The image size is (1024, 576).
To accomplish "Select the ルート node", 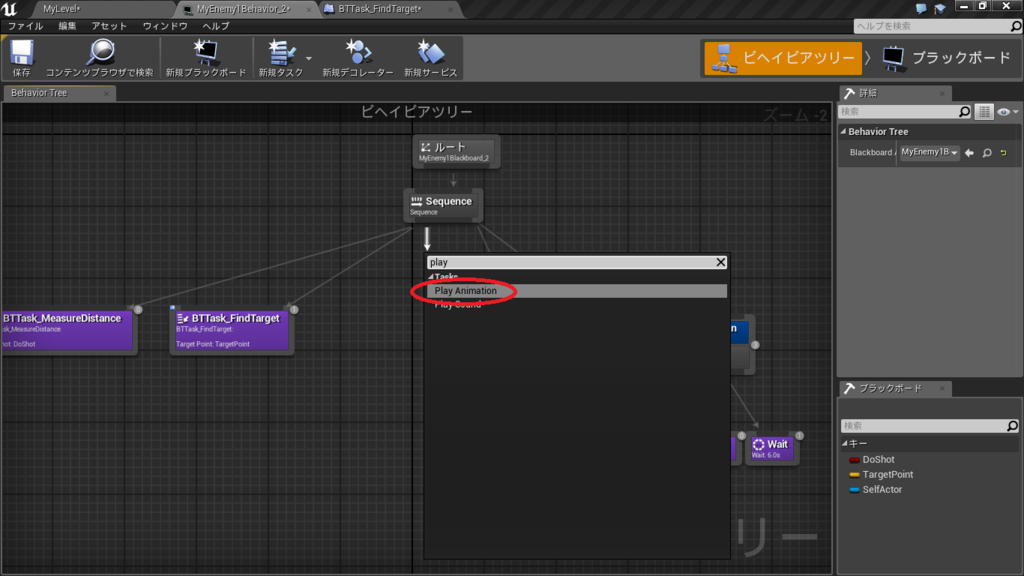I will click(x=455, y=152).
